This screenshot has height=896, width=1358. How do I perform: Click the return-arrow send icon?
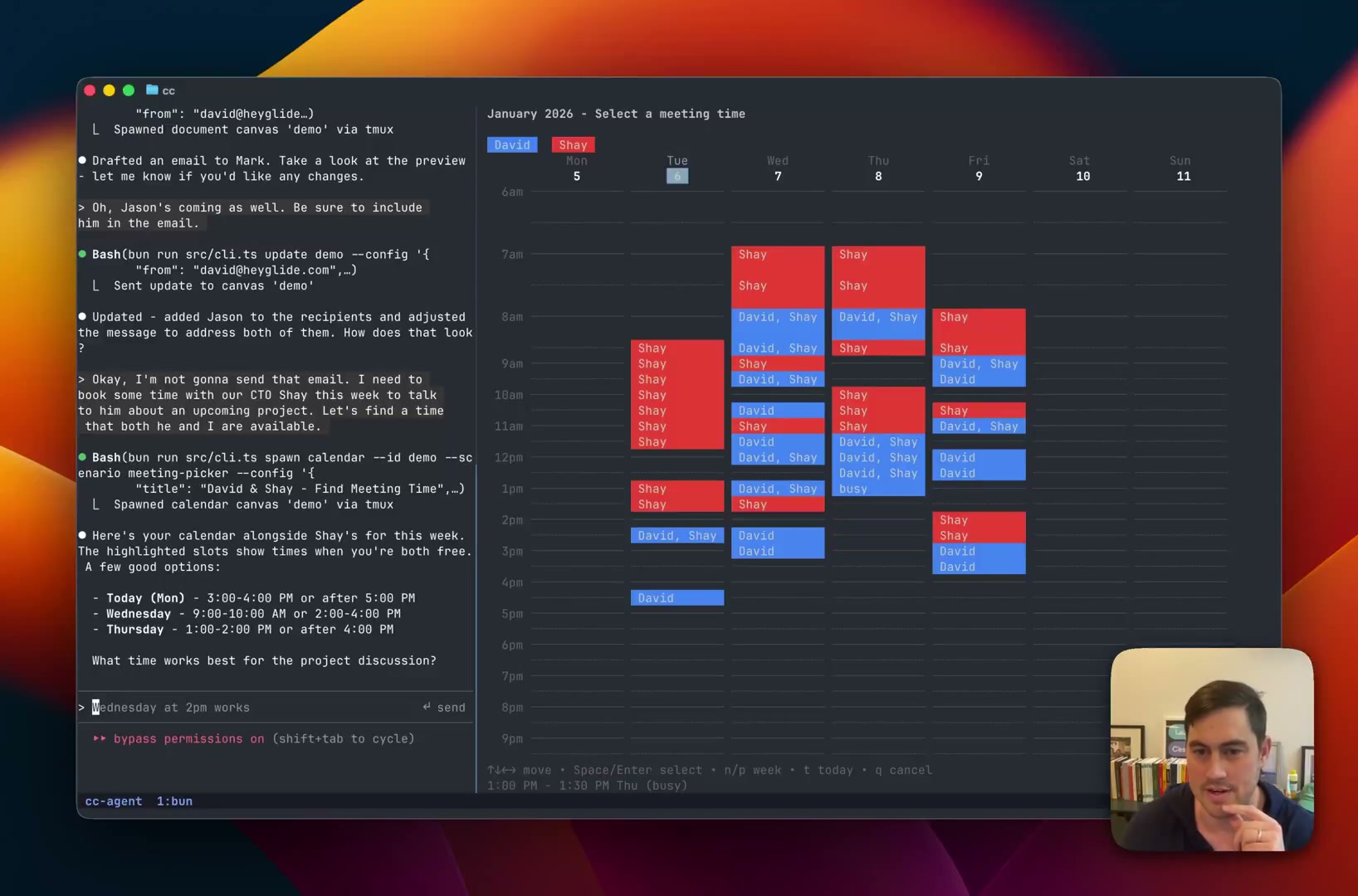pyautogui.click(x=427, y=707)
